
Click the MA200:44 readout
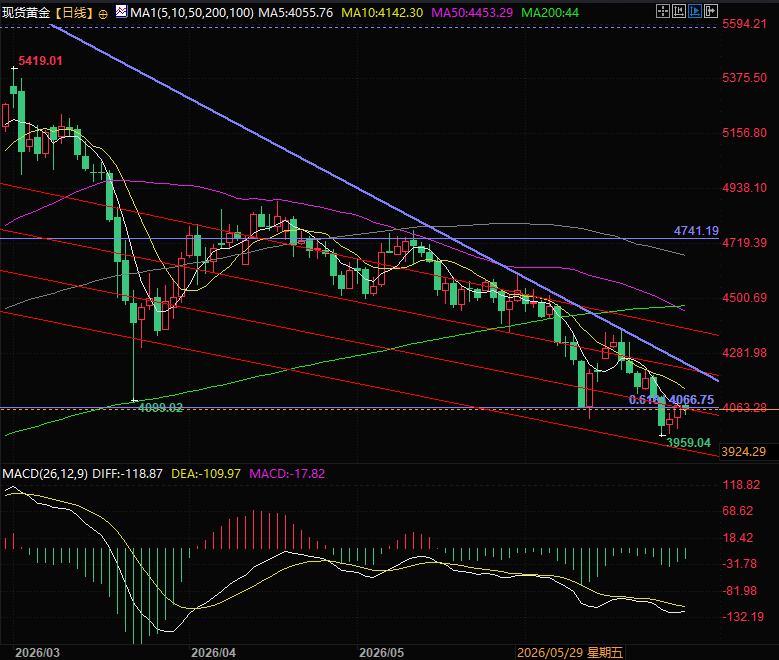click(550, 12)
